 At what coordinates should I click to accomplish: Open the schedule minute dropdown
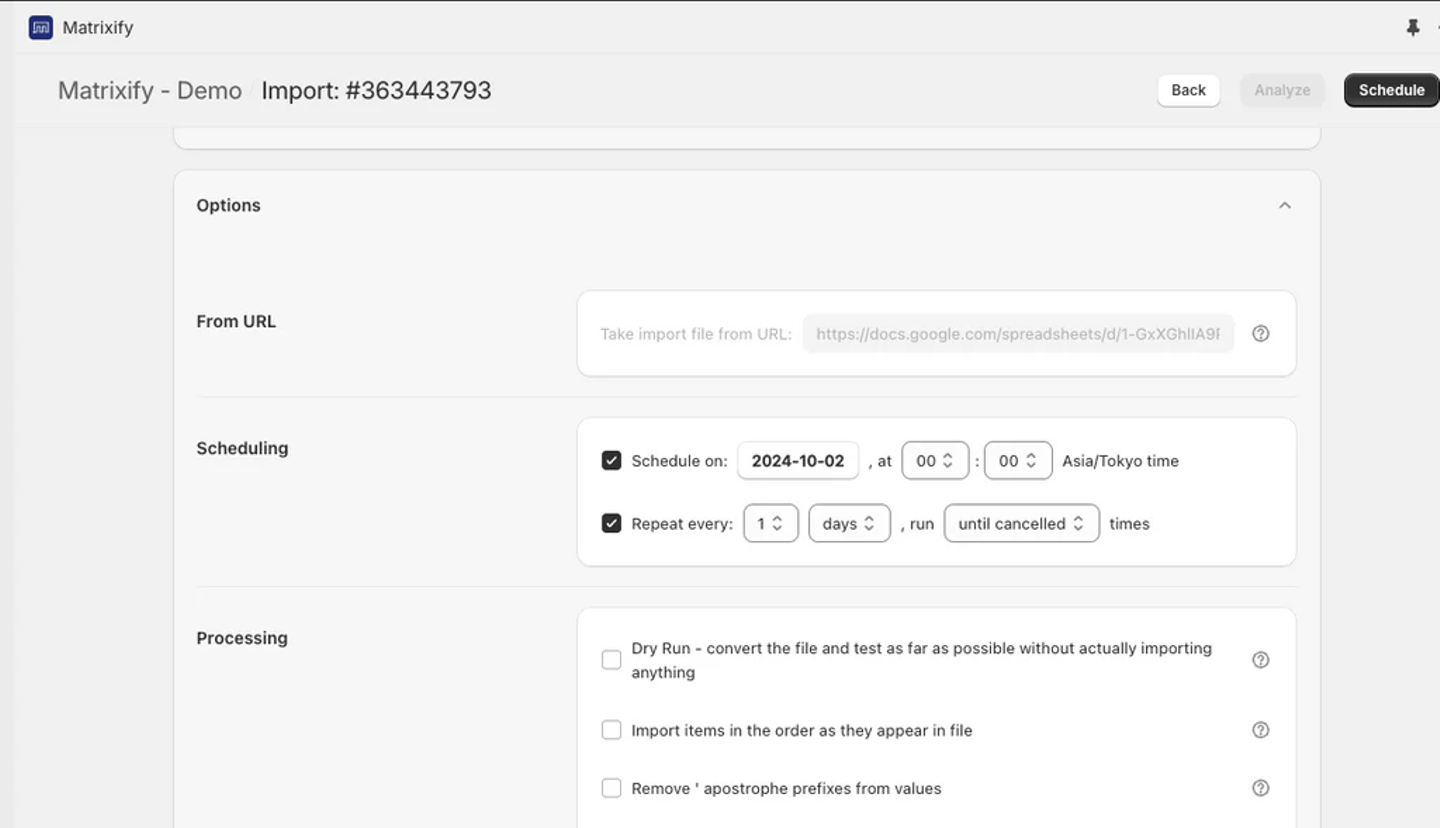(1018, 461)
